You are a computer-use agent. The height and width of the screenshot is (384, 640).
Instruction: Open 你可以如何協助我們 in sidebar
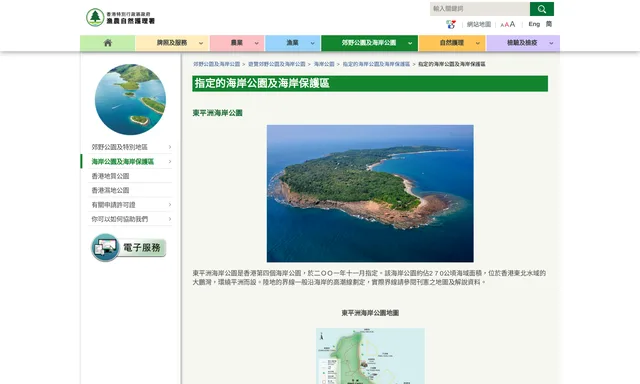(120, 219)
